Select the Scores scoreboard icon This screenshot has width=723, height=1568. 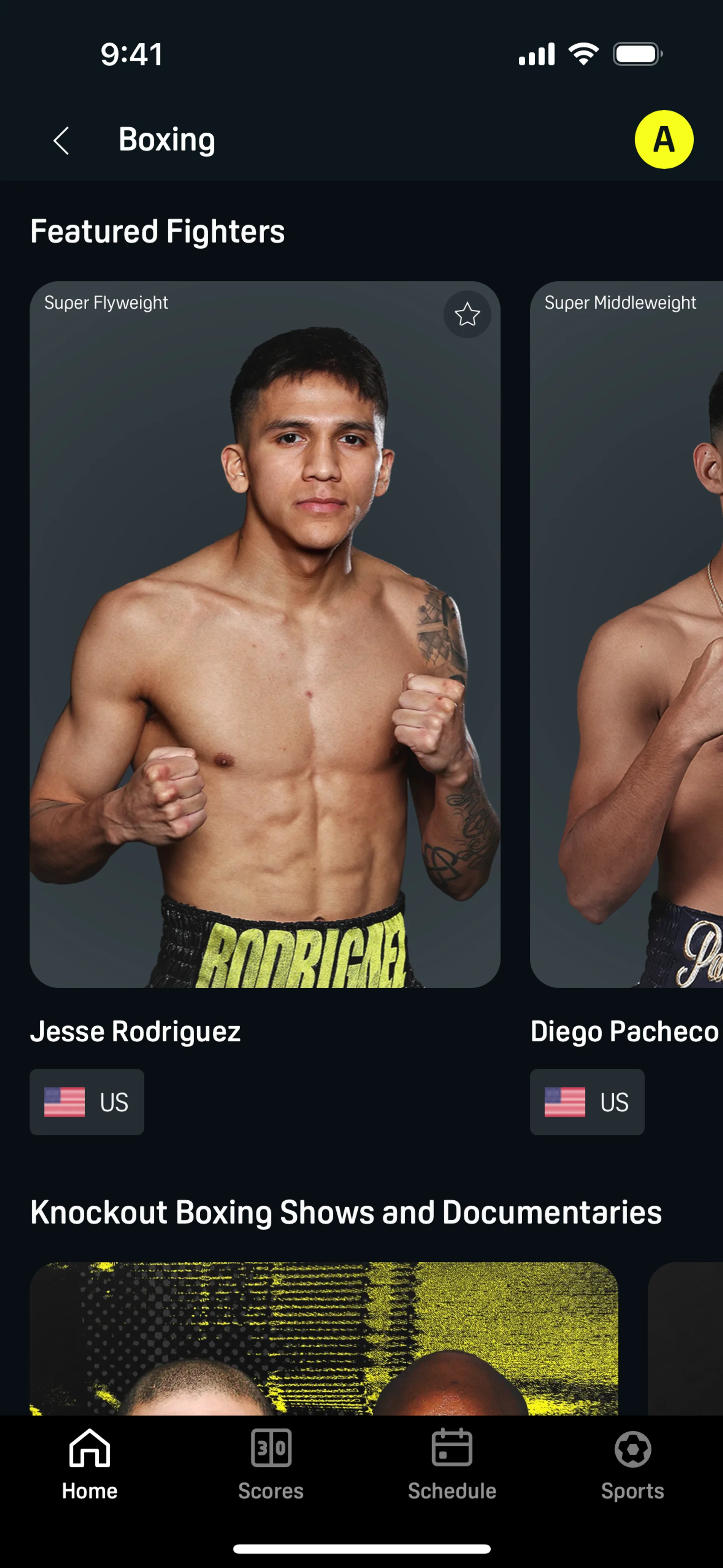(x=271, y=1447)
